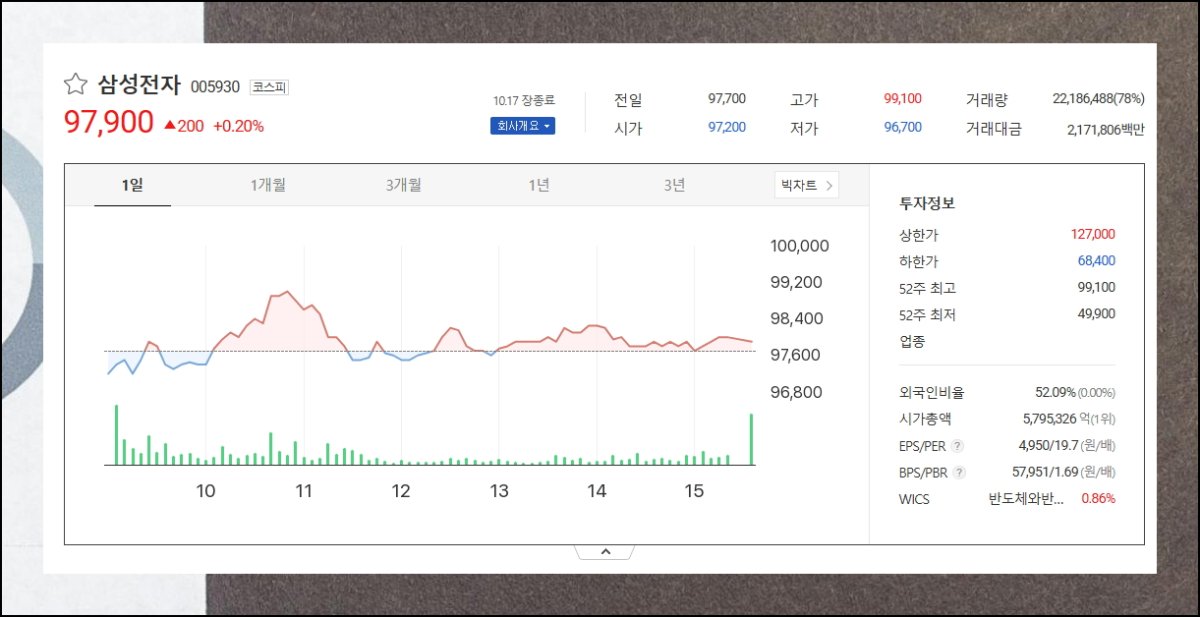Image resolution: width=1200 pixels, height=617 pixels.
Task: Switch to the 1개월 chart tab
Action: (268, 185)
